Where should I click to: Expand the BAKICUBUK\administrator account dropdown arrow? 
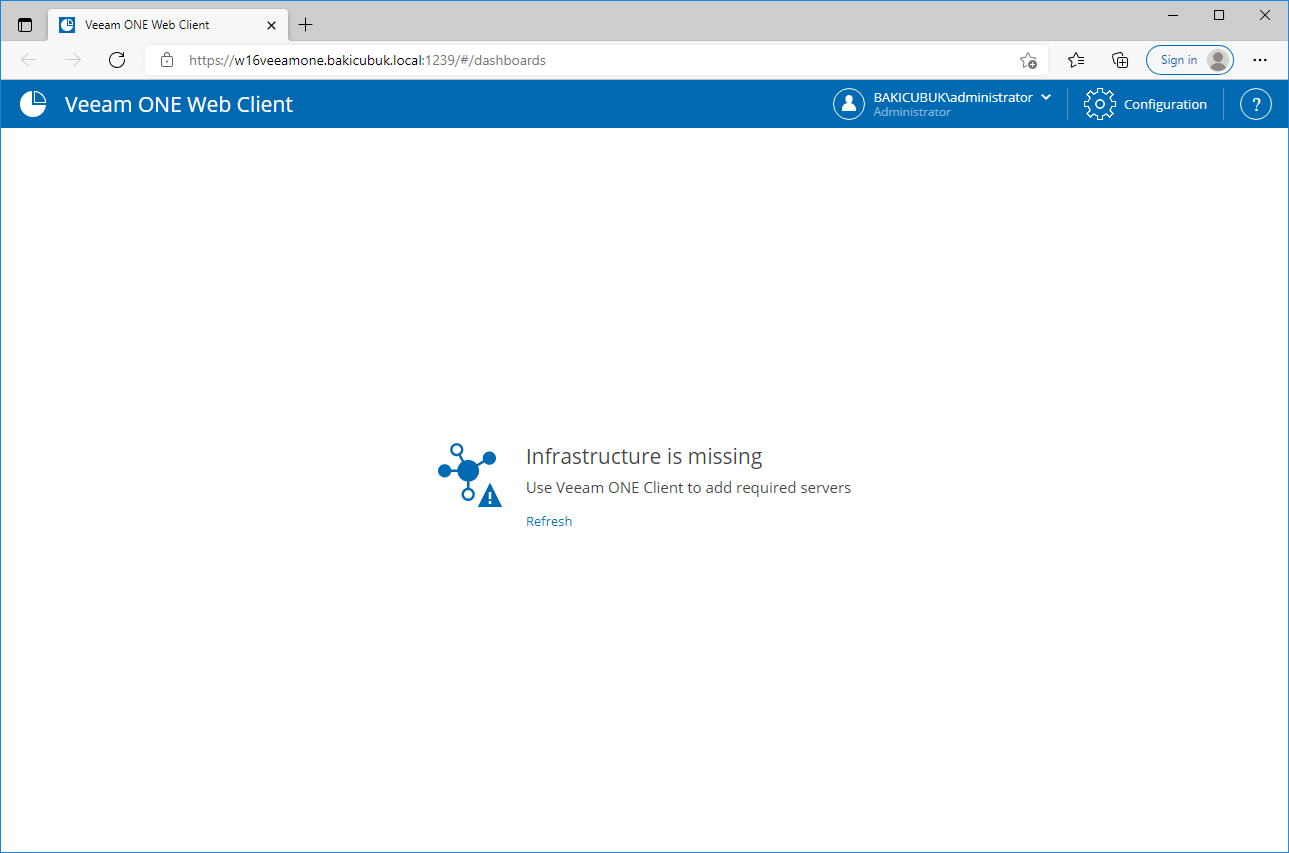point(1046,97)
